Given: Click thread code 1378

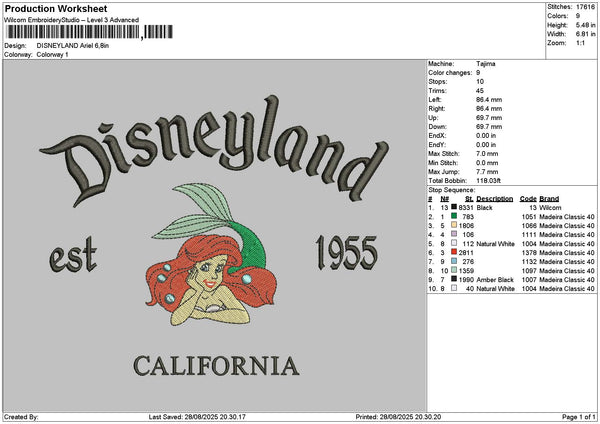Looking at the screenshot, I should point(529,253).
